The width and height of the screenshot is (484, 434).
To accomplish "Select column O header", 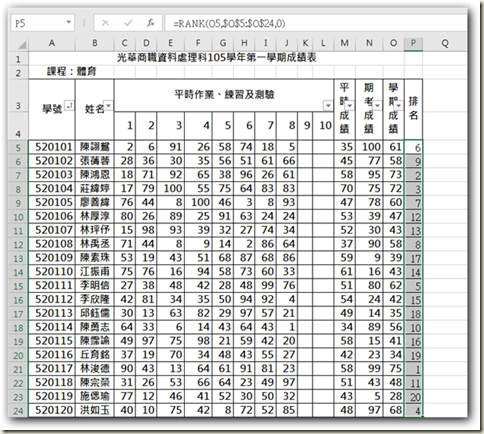I will click(393, 43).
